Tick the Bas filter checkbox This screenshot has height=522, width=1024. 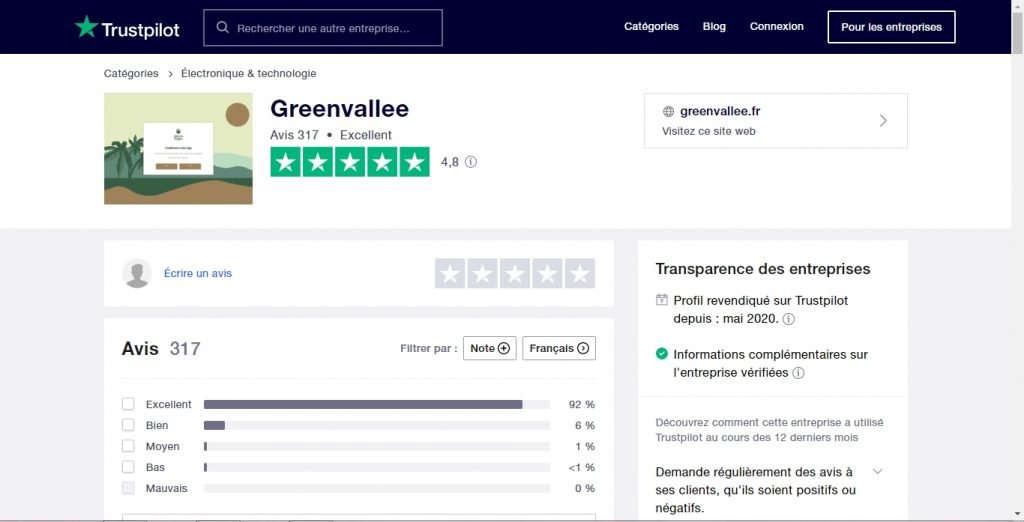[128, 467]
